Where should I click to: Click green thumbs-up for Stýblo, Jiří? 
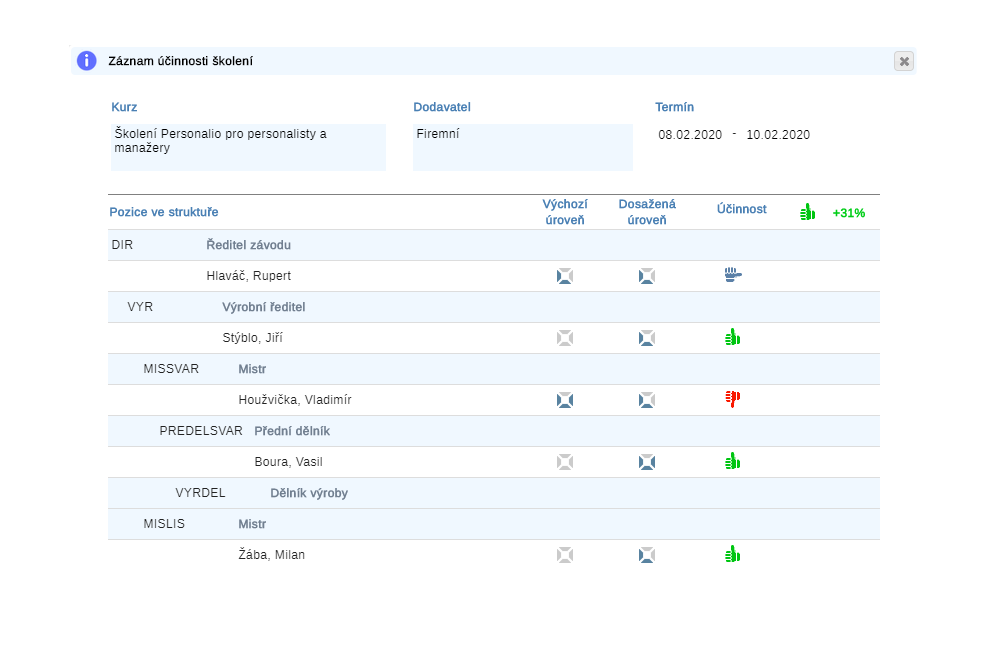click(732, 337)
